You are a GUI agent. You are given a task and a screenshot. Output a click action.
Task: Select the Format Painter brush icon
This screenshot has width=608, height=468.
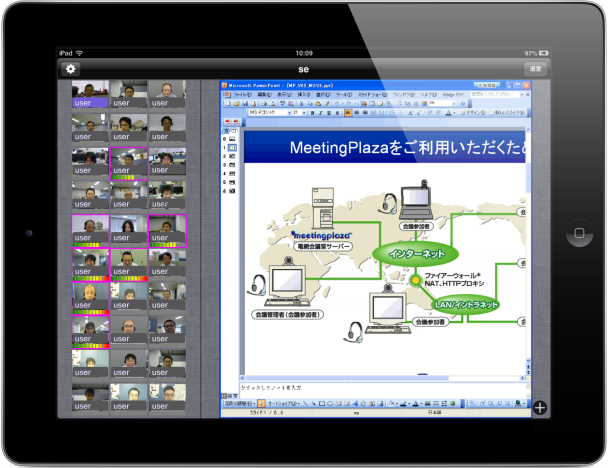326,104
